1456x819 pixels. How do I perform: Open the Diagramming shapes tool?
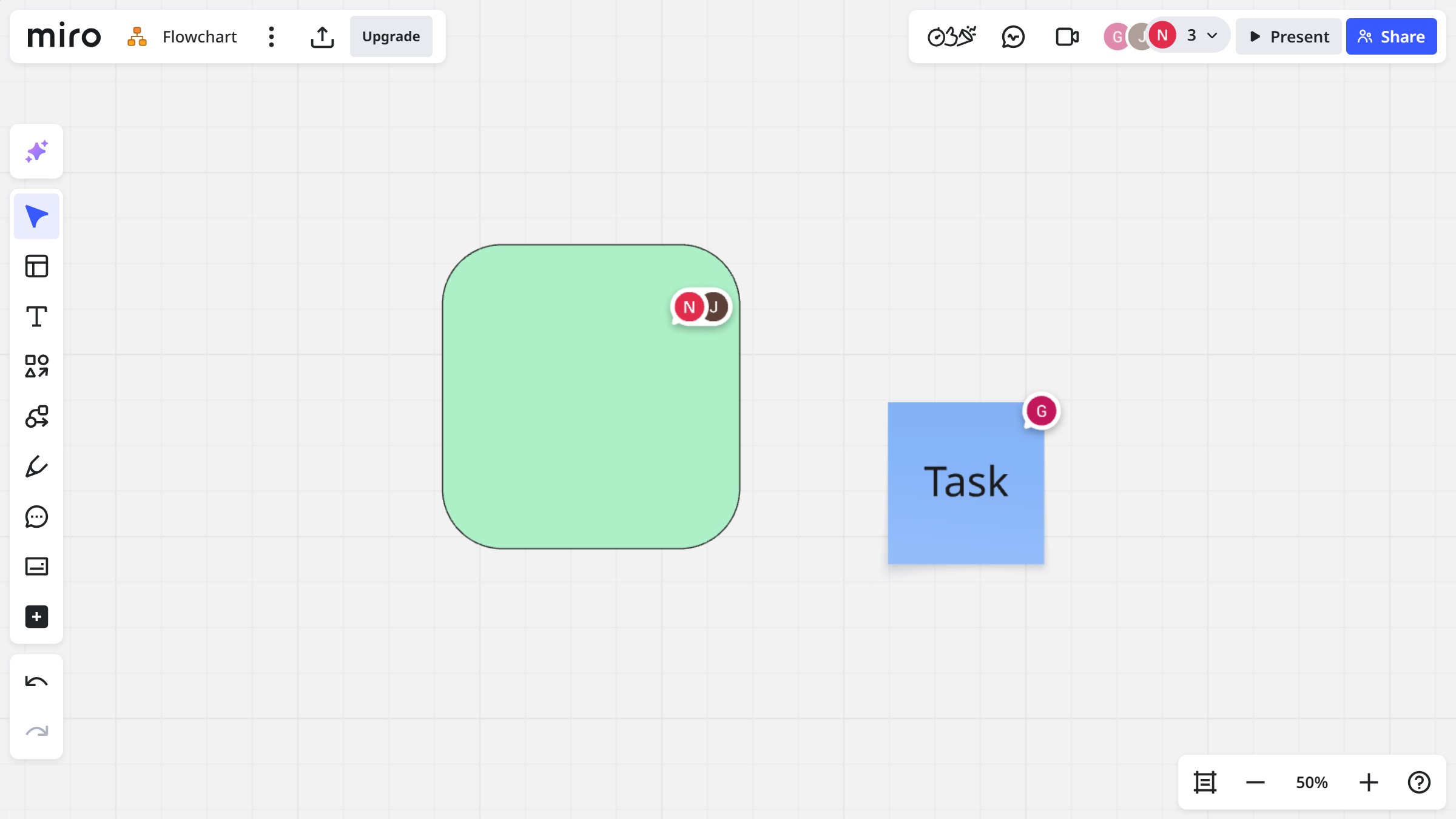(36, 417)
